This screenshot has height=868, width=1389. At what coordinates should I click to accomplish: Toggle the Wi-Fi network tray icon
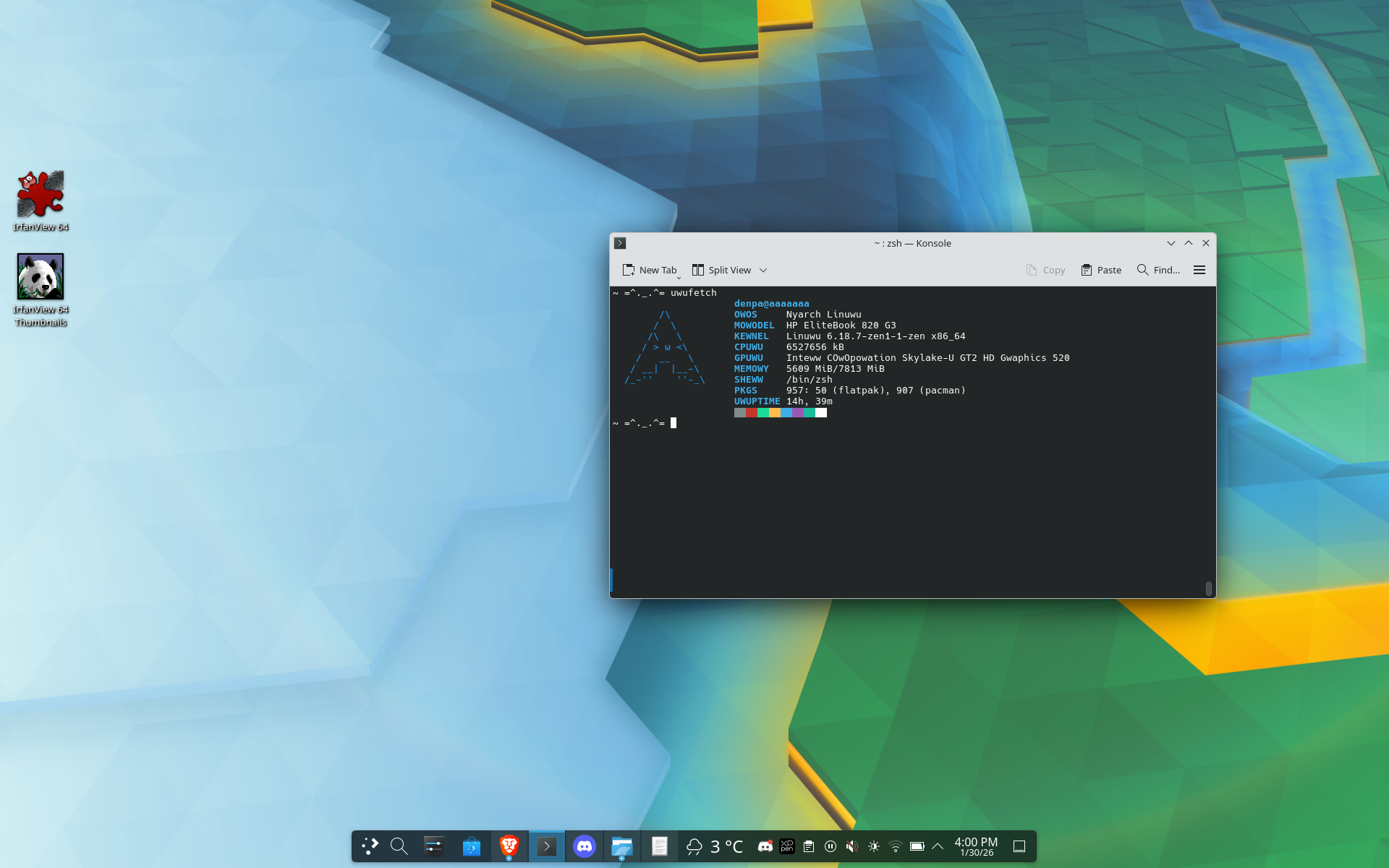[x=895, y=846]
